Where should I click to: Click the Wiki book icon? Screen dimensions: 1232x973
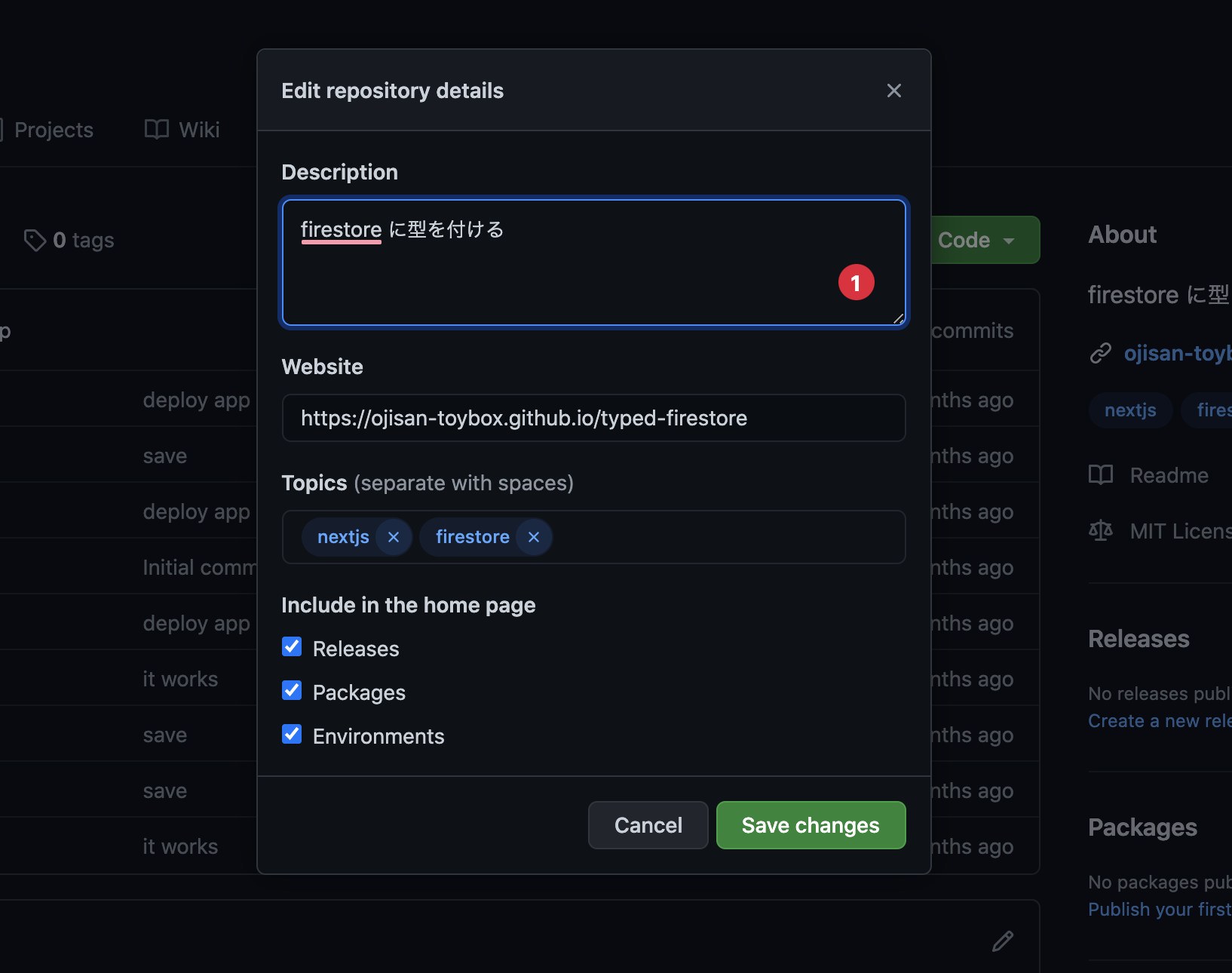(157, 130)
